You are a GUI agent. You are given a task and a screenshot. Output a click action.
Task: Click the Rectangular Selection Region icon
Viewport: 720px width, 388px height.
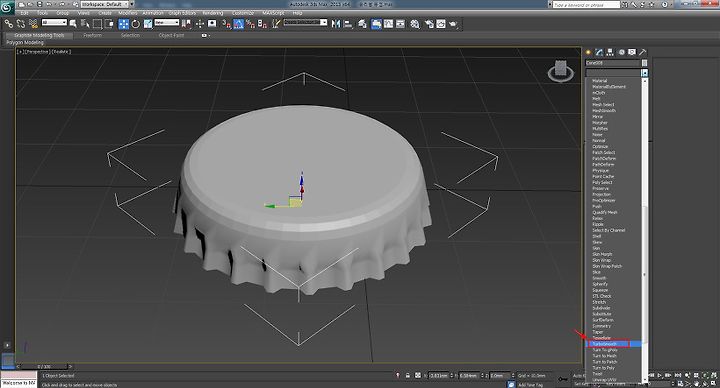click(x=97, y=23)
